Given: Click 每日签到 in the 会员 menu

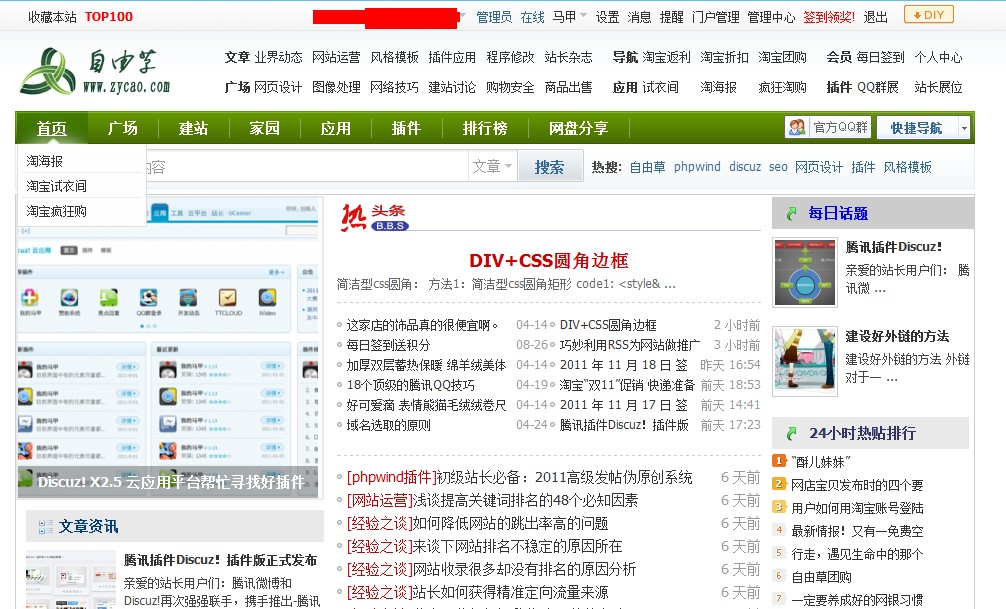Looking at the screenshot, I should (880, 57).
